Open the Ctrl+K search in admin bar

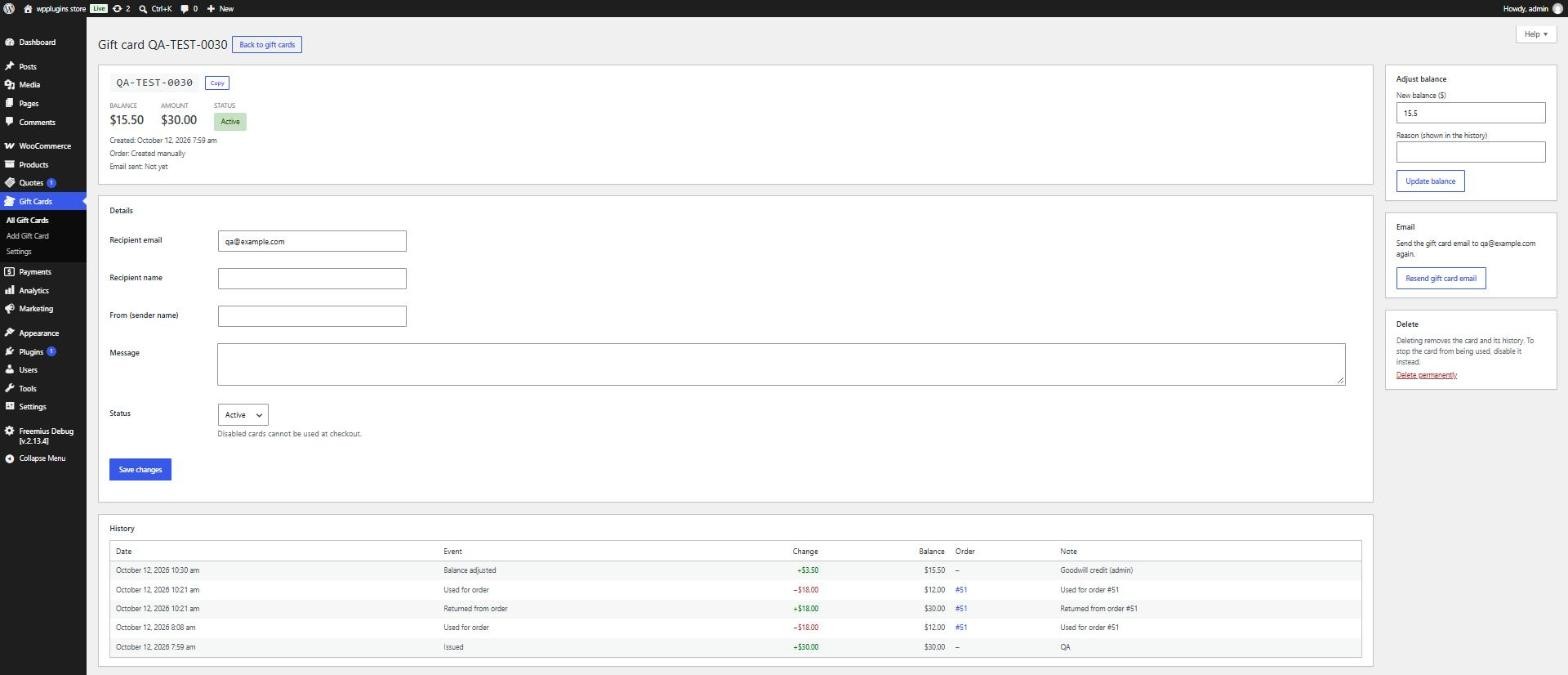tap(155, 8)
